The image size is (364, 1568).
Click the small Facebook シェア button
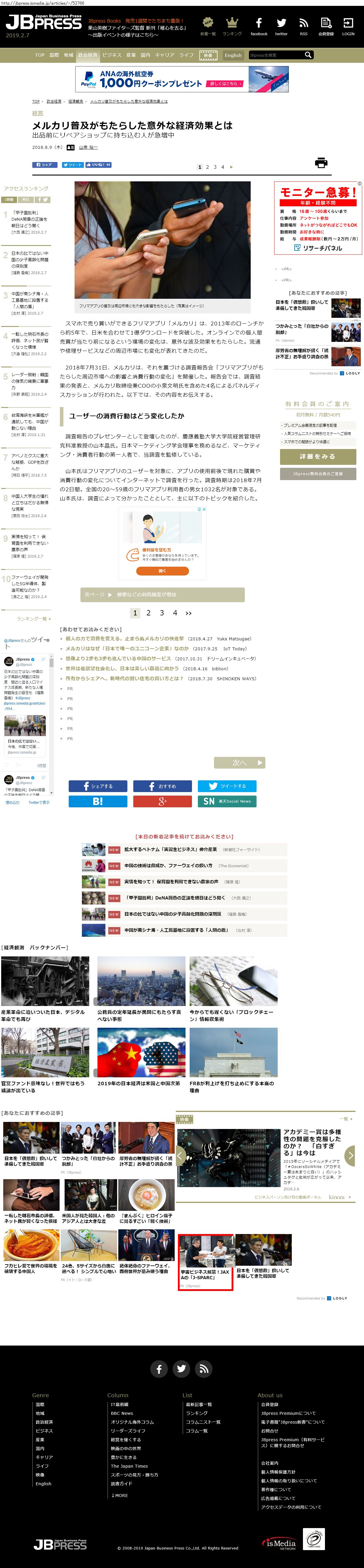pos(44,164)
